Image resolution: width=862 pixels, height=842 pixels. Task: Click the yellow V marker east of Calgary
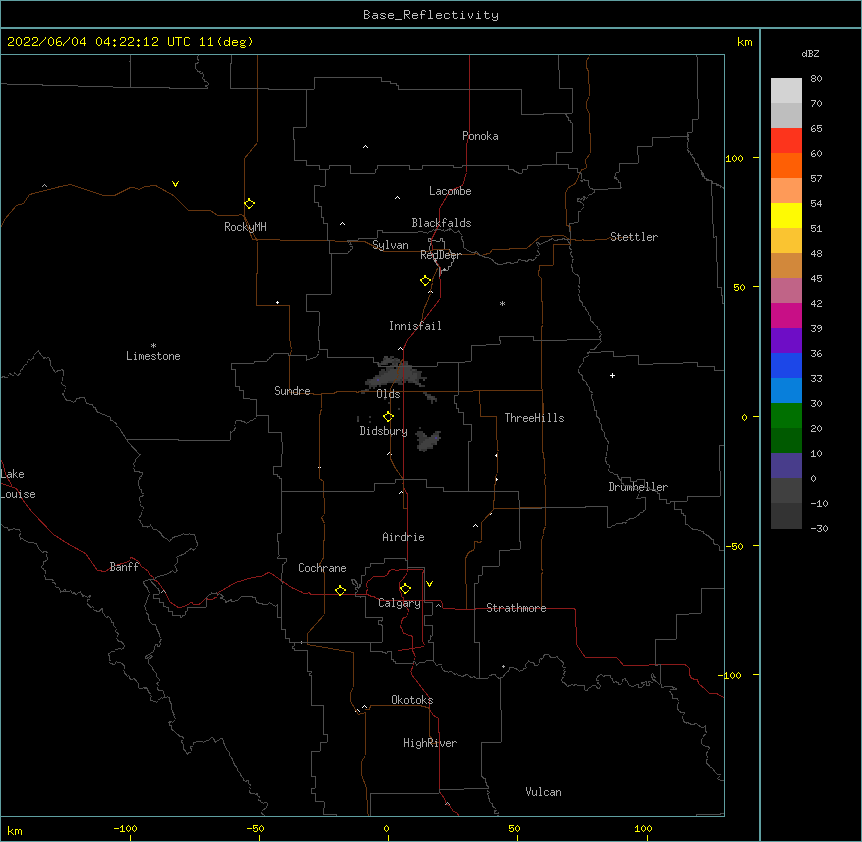(x=429, y=584)
